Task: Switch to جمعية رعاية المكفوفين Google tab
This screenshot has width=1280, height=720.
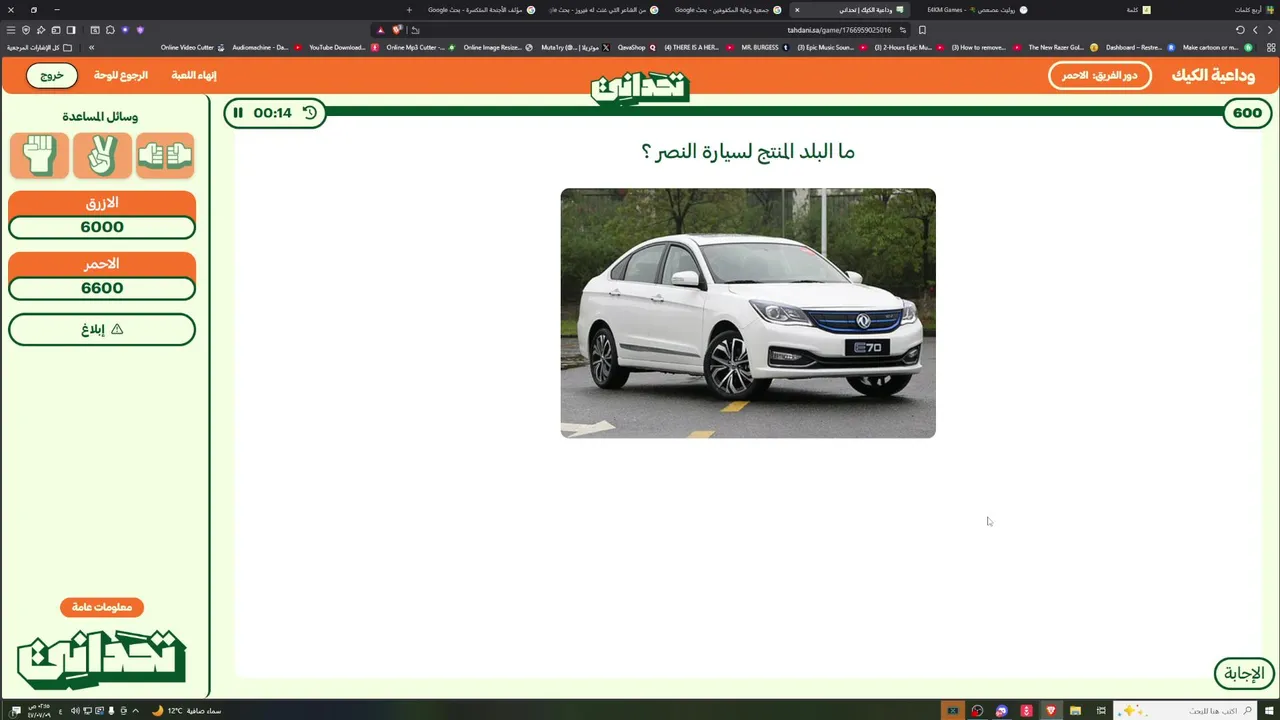Action: click(727, 10)
